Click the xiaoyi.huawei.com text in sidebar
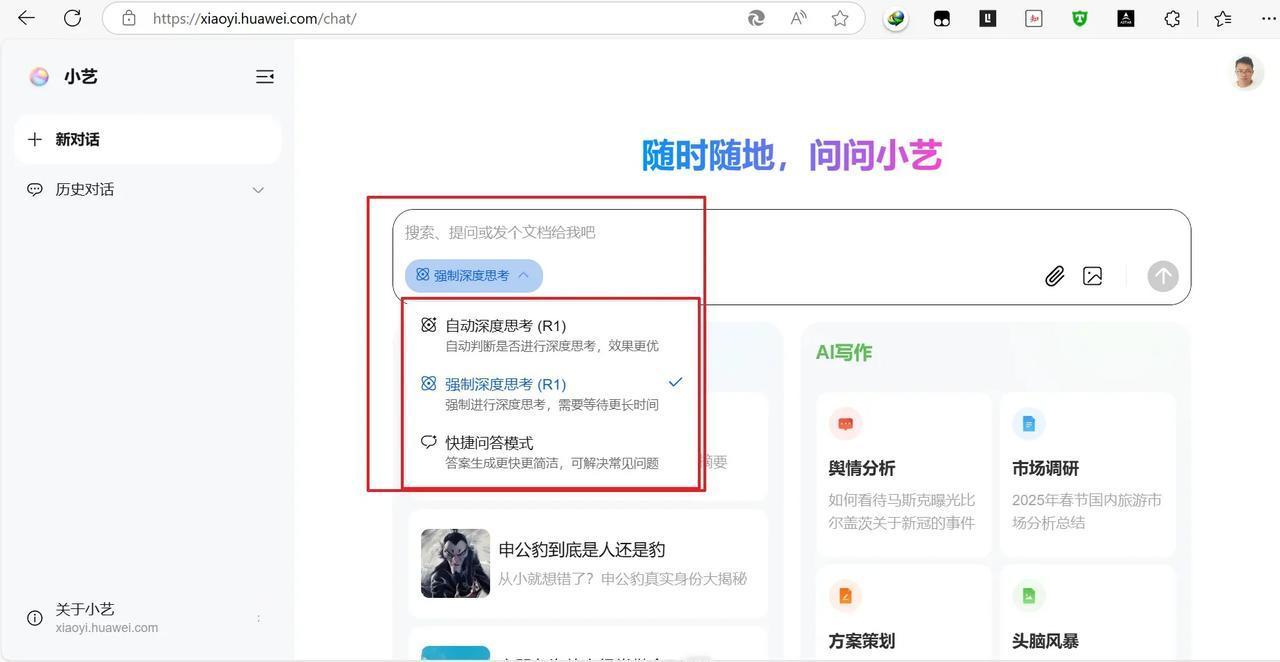 coord(107,628)
